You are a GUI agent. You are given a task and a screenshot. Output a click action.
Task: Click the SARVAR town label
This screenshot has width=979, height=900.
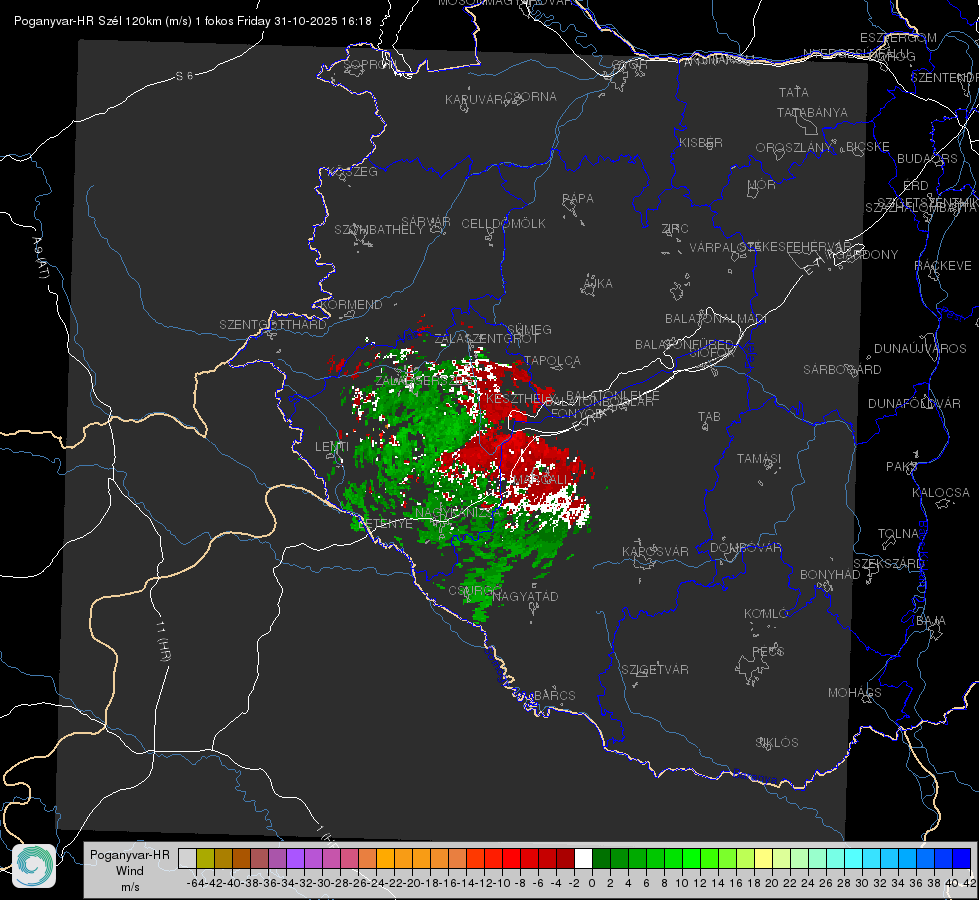click(x=426, y=222)
